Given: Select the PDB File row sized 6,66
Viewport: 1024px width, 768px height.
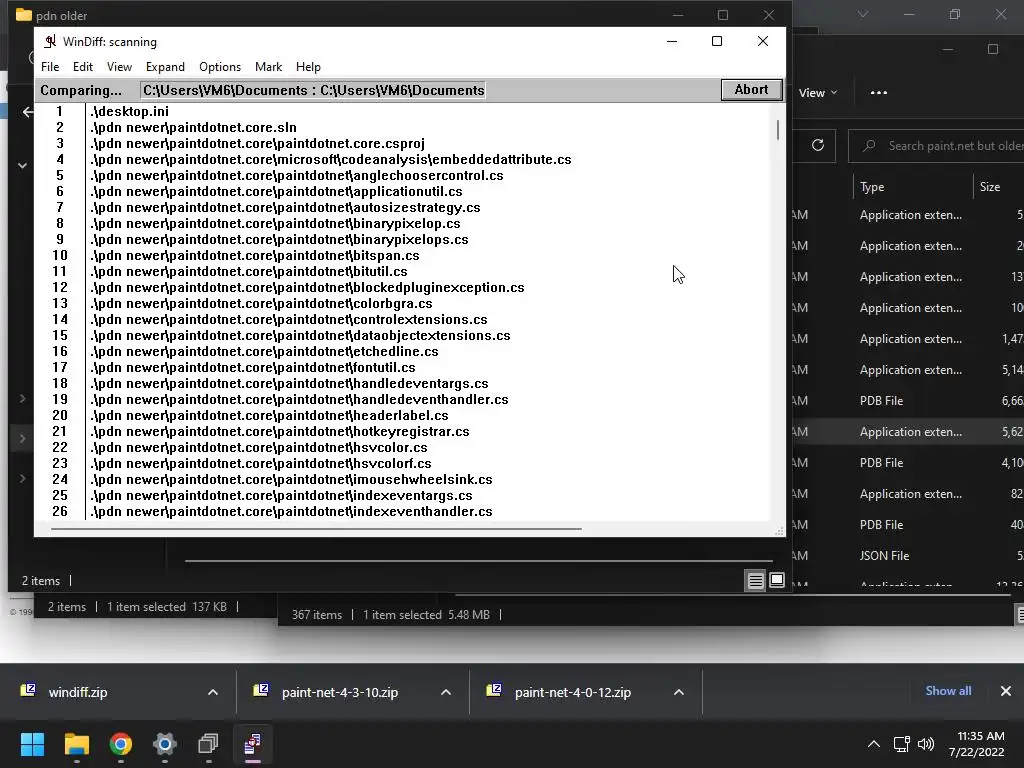Looking at the screenshot, I should pyautogui.click(x=908, y=401).
